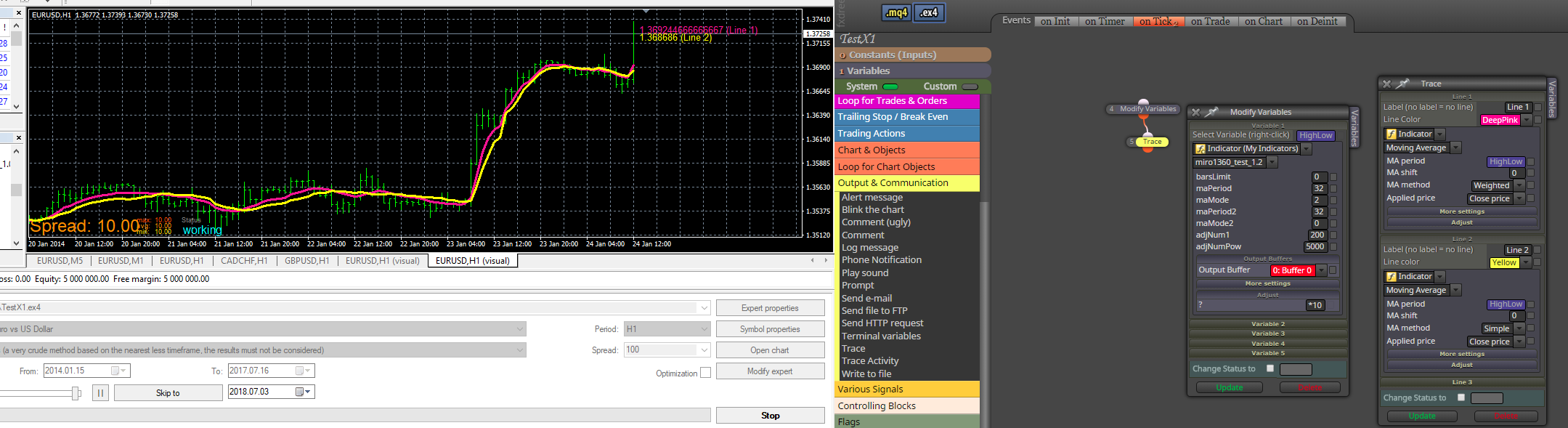
Task: Toggle the System blocks switch
Action: (890, 86)
